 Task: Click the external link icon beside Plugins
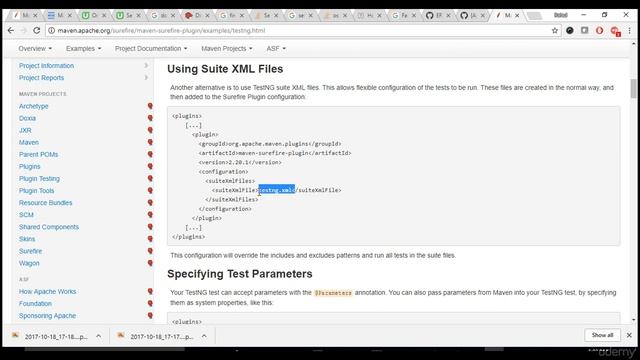(x=150, y=167)
